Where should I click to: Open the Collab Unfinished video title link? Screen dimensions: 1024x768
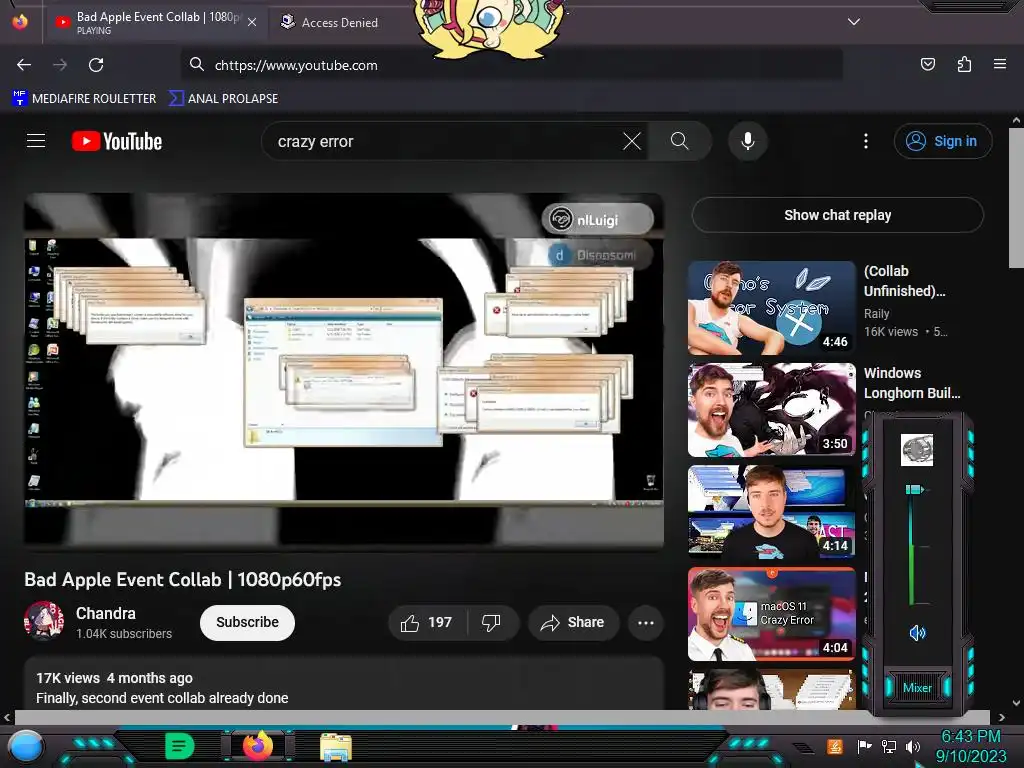coord(904,281)
